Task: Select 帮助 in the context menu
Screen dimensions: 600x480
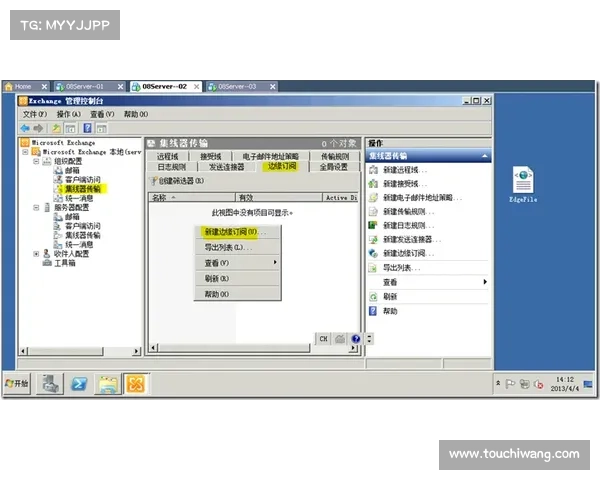Action: click(x=237, y=294)
